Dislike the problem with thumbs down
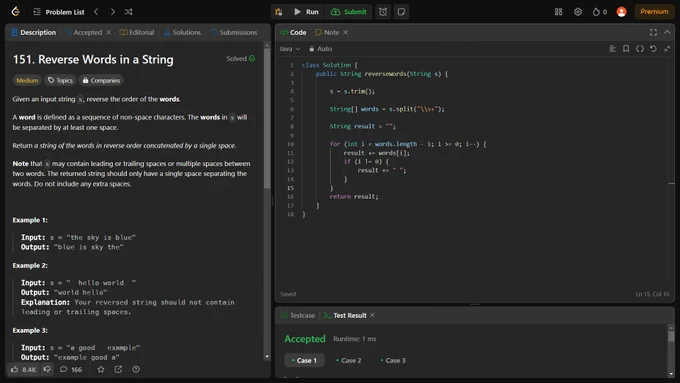The image size is (680, 383). pyautogui.click(x=47, y=370)
